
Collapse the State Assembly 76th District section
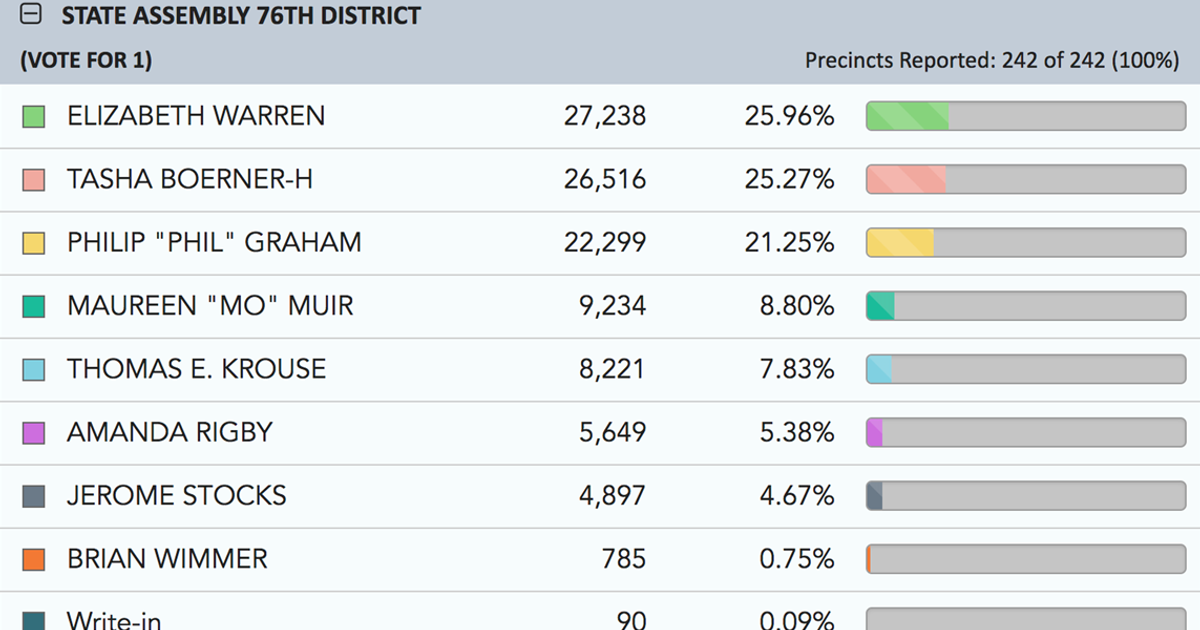(x=32, y=16)
